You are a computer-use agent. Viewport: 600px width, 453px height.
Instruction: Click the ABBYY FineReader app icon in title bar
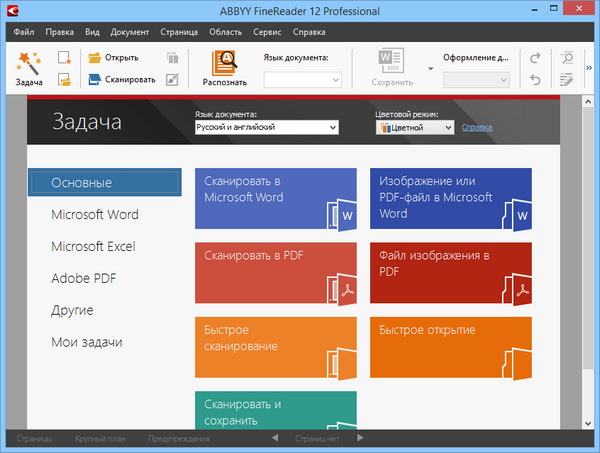tap(11, 12)
